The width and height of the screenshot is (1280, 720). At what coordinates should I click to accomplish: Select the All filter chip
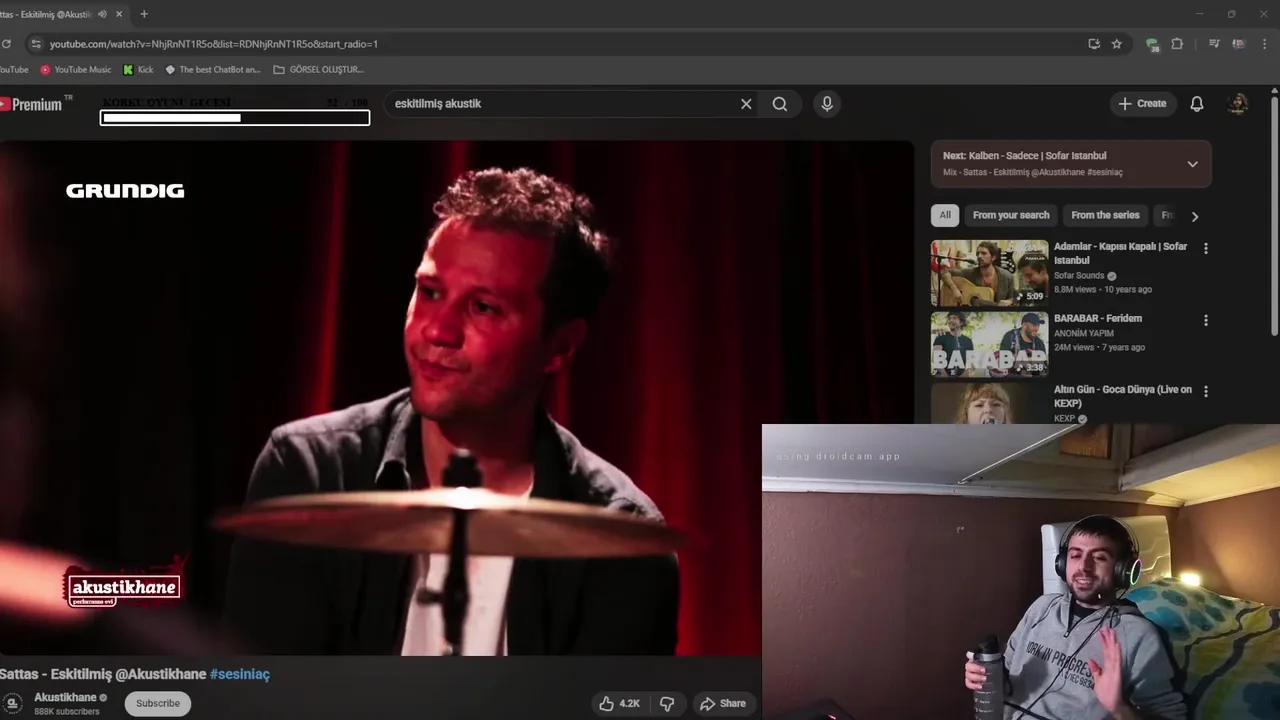945,215
